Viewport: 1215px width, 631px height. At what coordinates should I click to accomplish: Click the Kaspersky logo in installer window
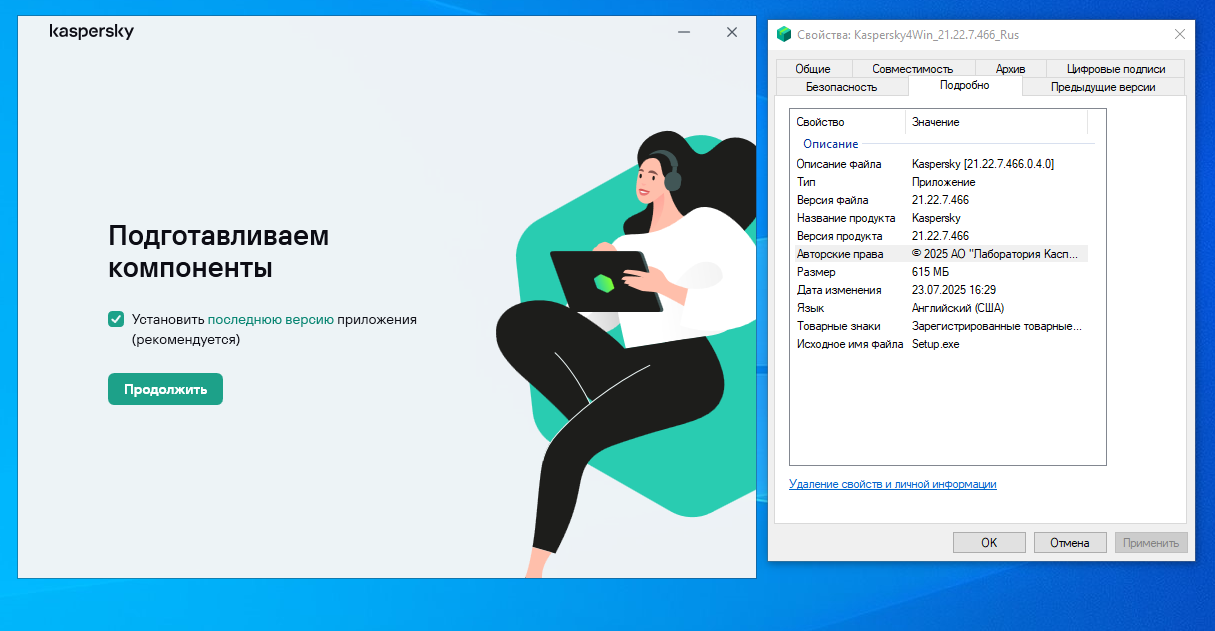coord(91,32)
